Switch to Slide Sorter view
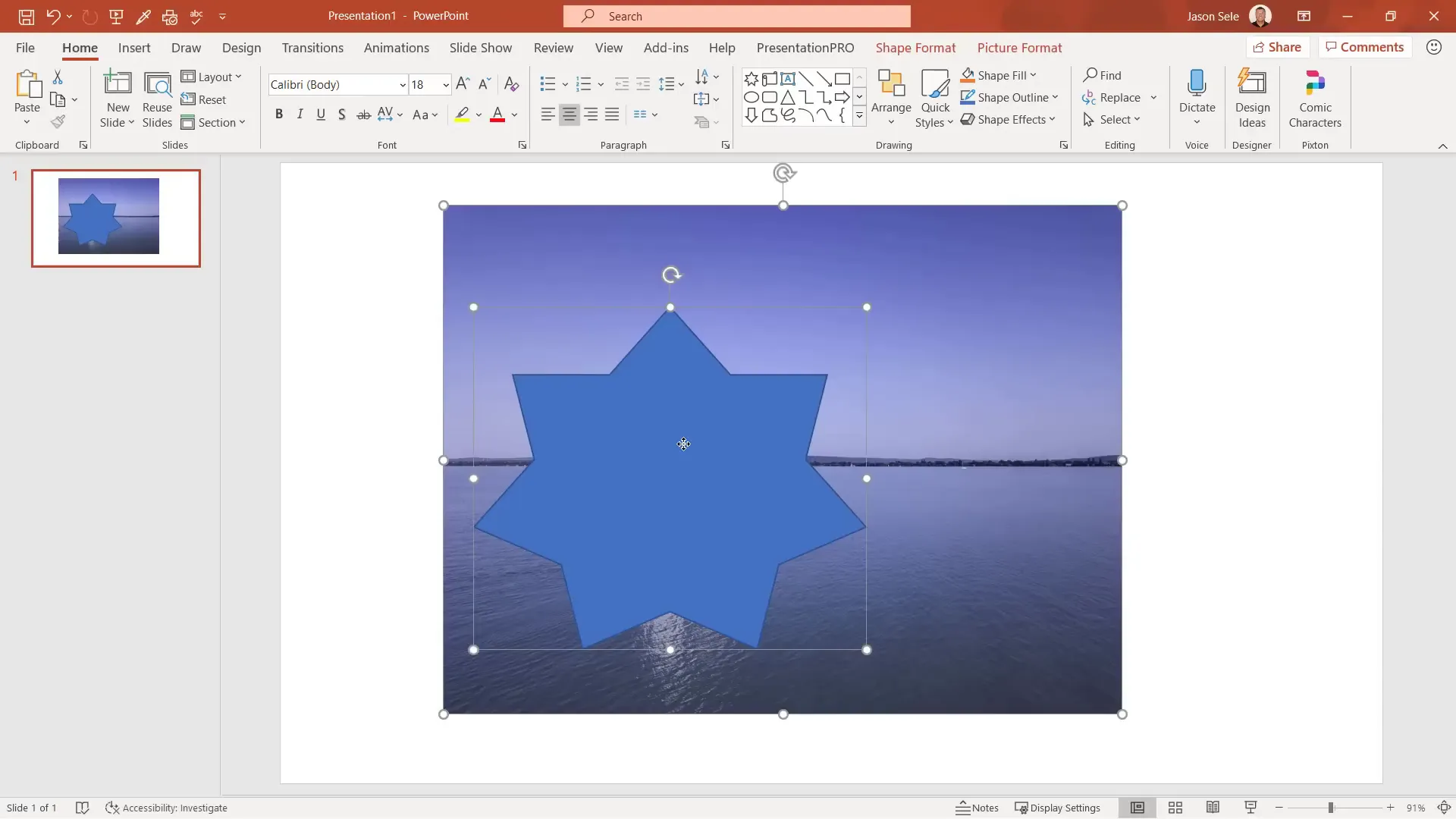 tap(1175, 808)
